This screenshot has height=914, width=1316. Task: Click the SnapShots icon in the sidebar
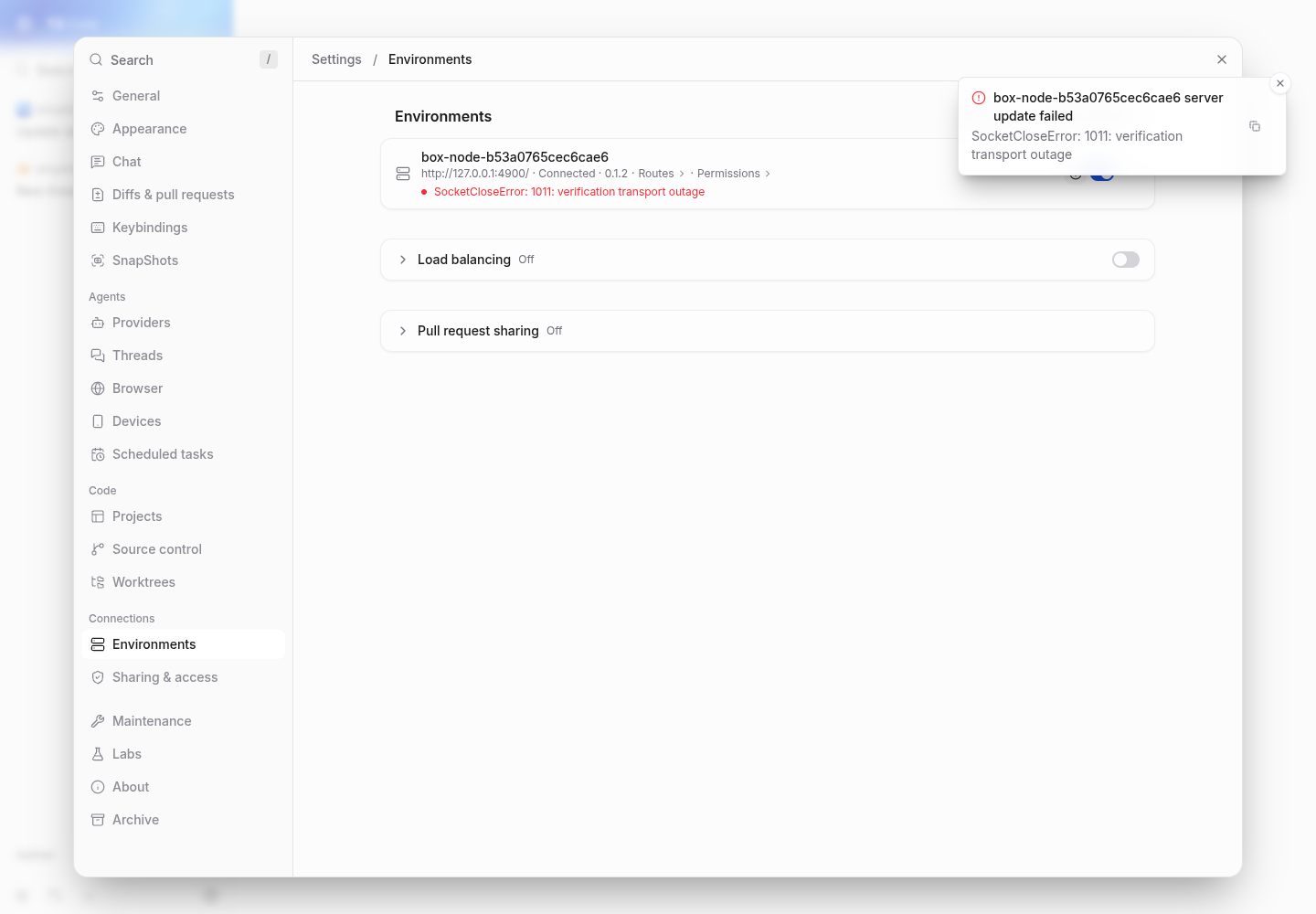pos(98,260)
